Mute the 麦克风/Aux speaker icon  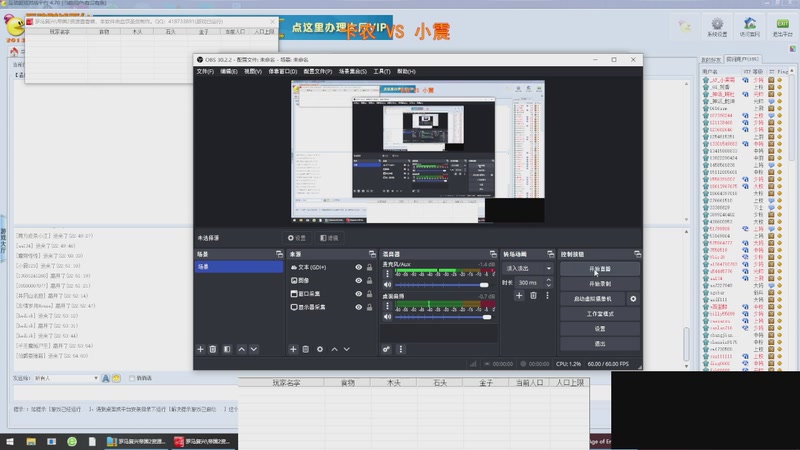coord(387,285)
